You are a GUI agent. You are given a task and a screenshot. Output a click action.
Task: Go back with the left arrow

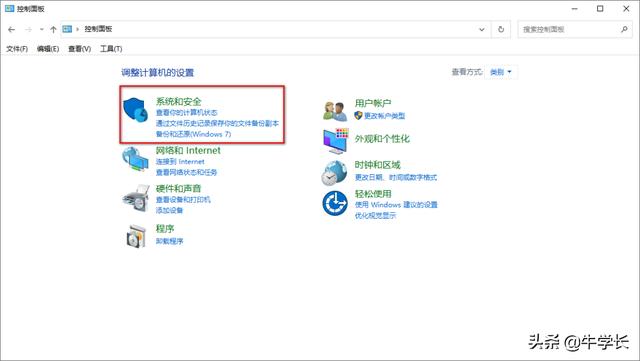click(11, 29)
